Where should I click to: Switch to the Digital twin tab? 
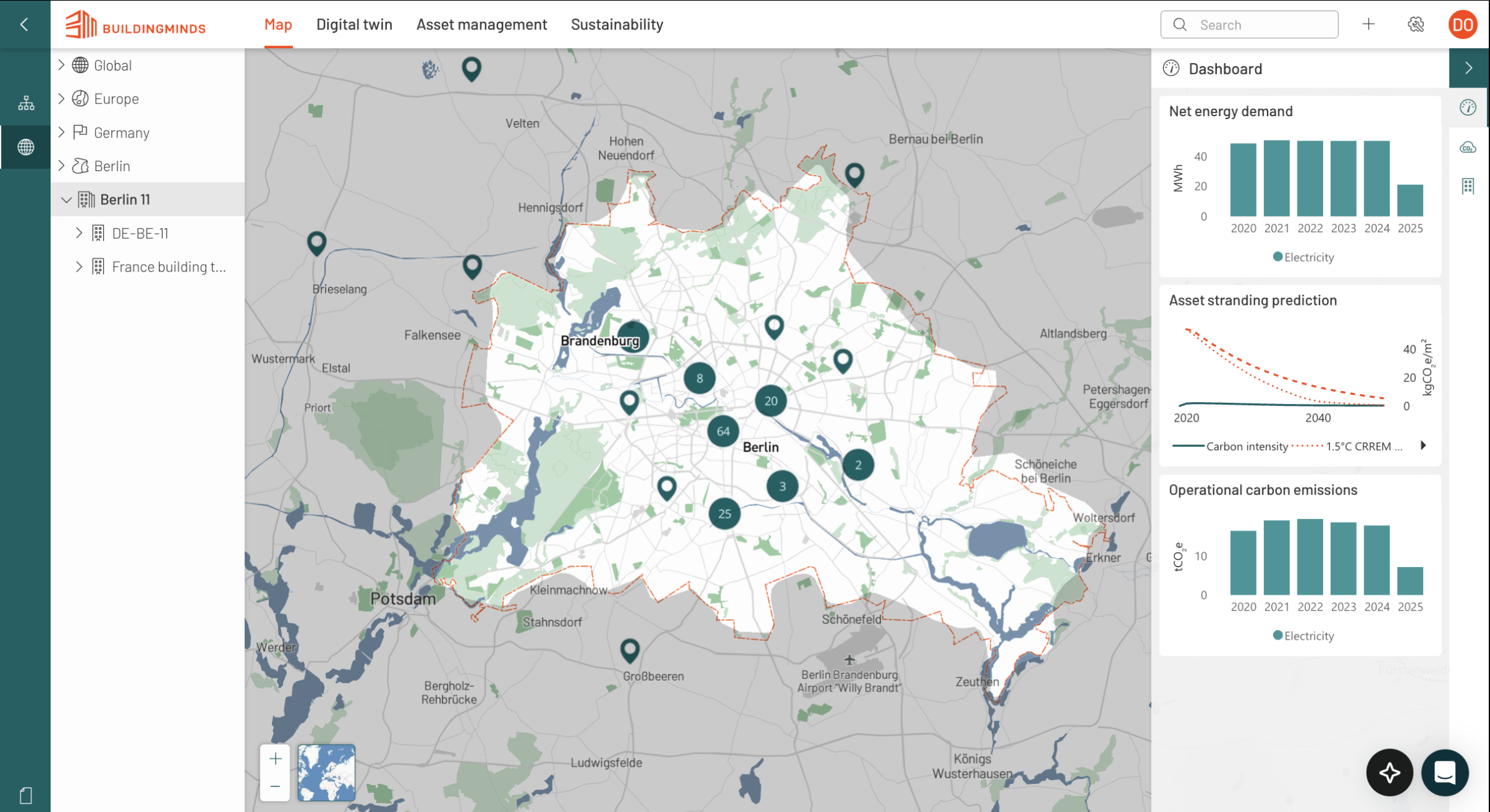pyautogui.click(x=354, y=24)
